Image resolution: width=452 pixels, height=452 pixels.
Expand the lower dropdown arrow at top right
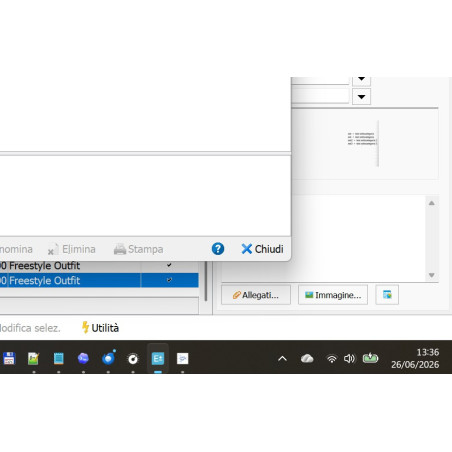[361, 97]
